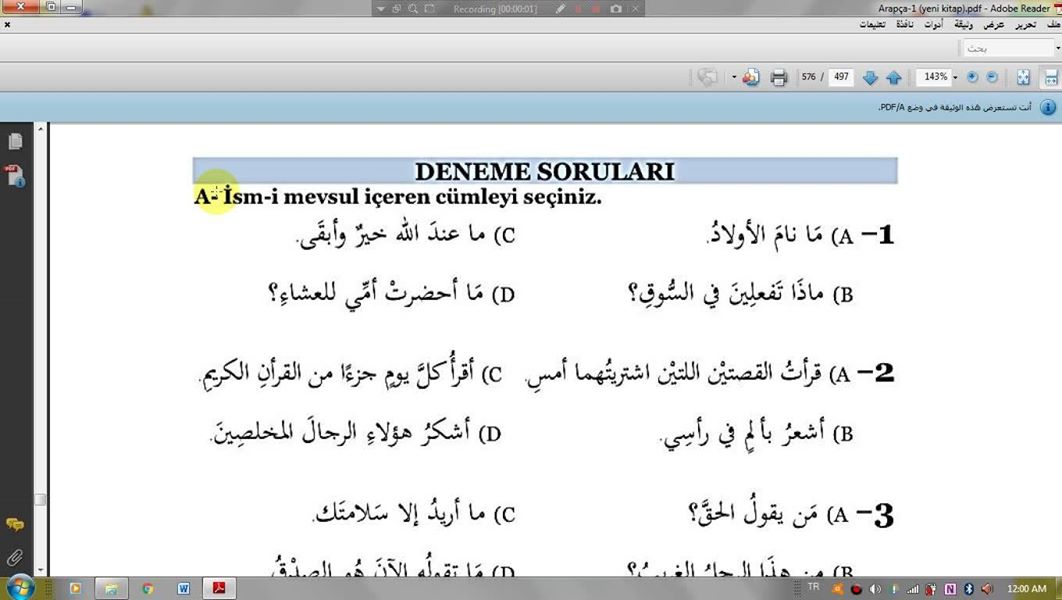1062x600 pixels.
Task: Click the Print document icon
Action: point(779,78)
